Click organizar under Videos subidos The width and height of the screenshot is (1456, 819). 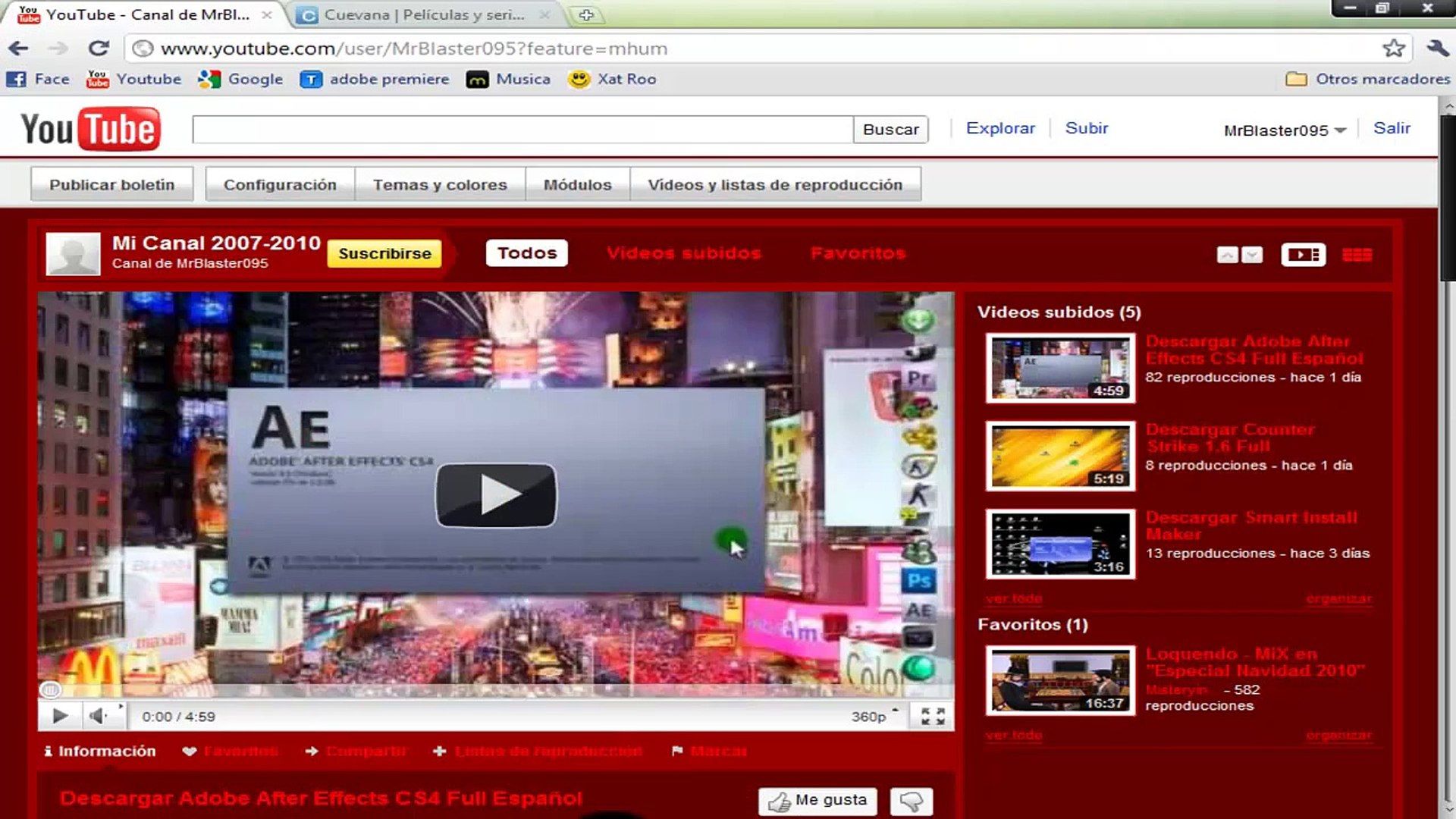tap(1338, 599)
